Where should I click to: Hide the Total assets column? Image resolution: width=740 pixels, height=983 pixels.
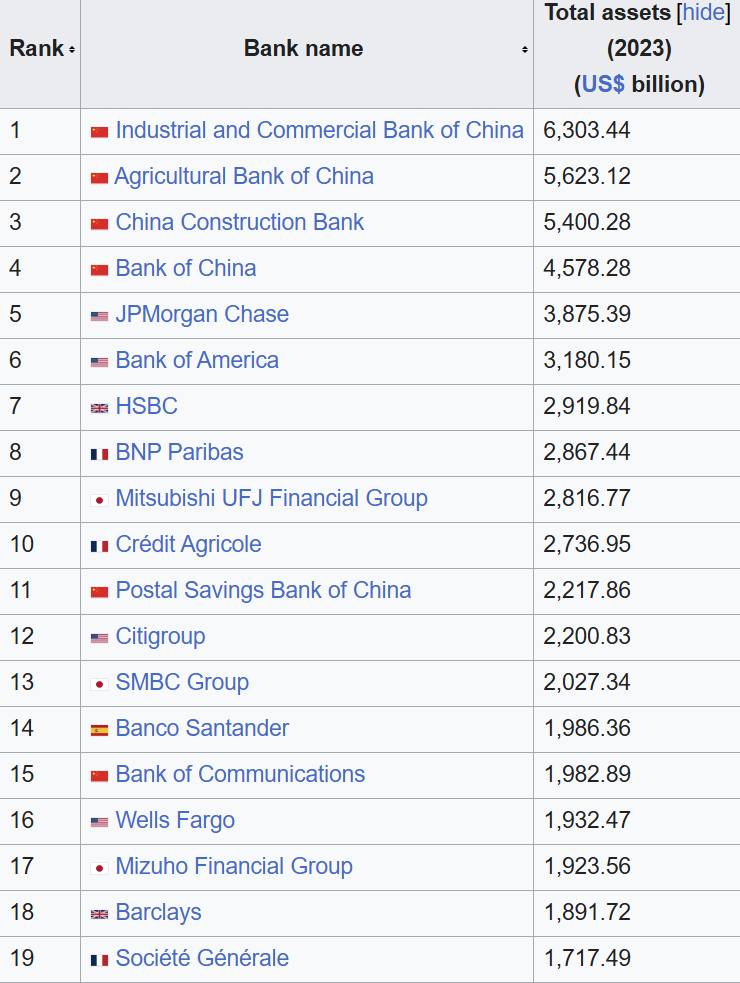click(x=704, y=13)
